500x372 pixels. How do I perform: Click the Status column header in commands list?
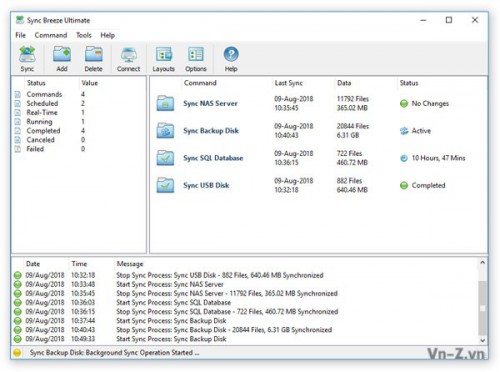tap(409, 83)
